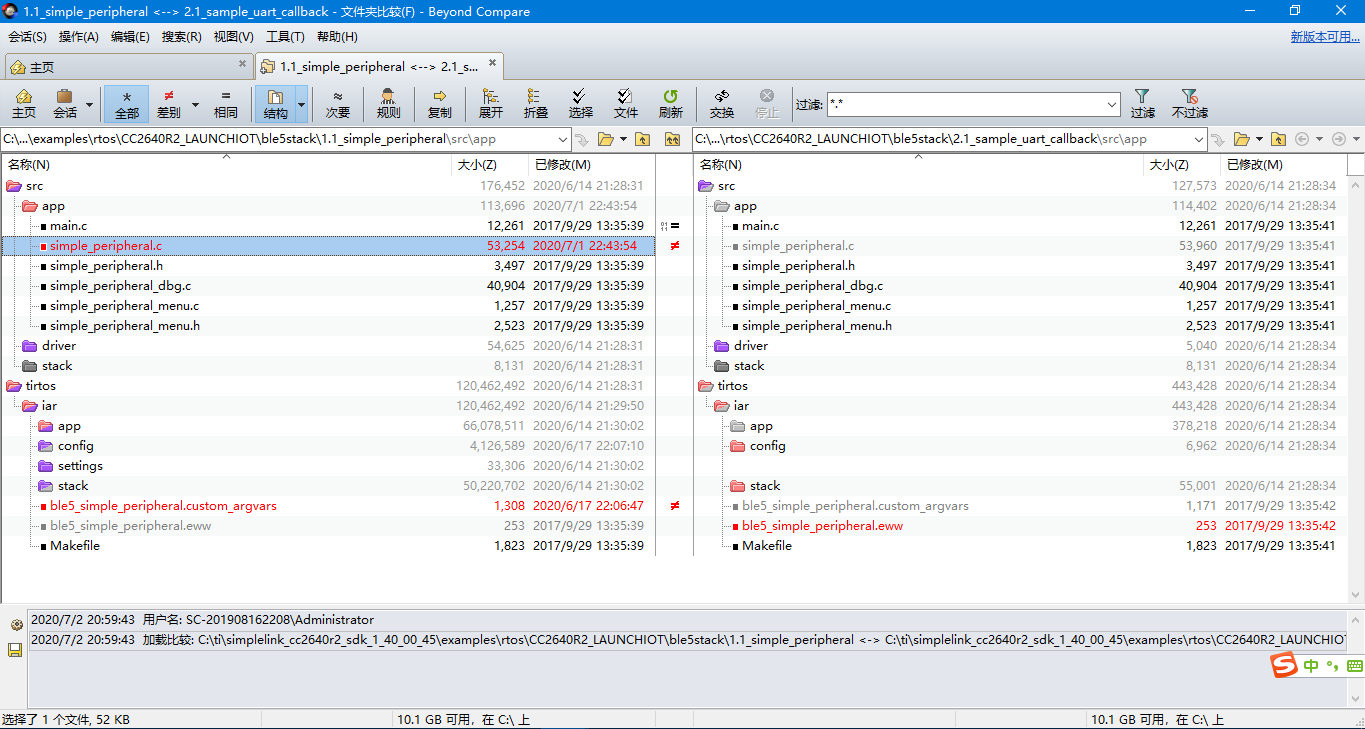Click the 过滤 (Filter) funnel icon
Image resolution: width=1365 pixels, height=729 pixels.
tap(1143, 104)
